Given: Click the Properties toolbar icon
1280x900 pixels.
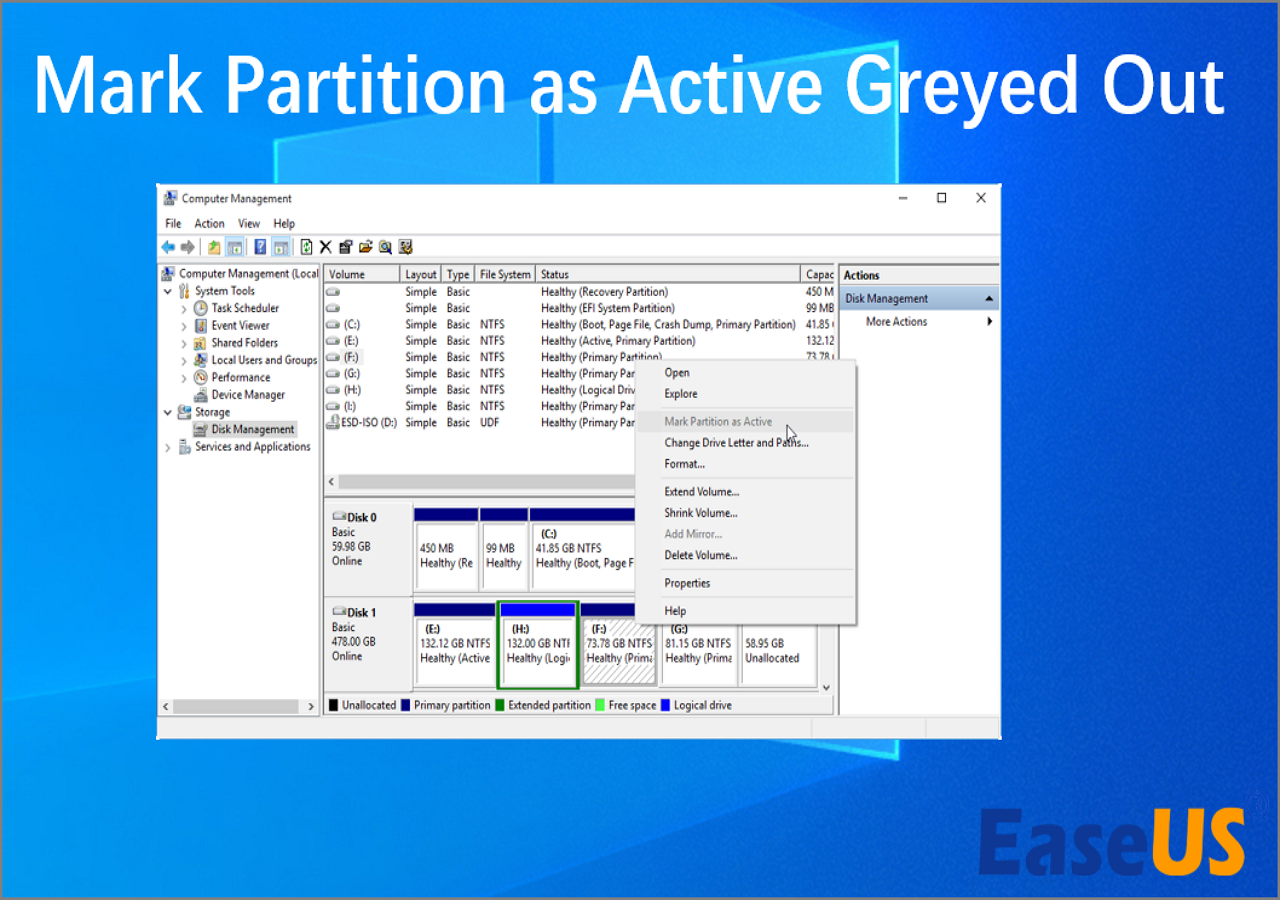Looking at the screenshot, I should 345,247.
